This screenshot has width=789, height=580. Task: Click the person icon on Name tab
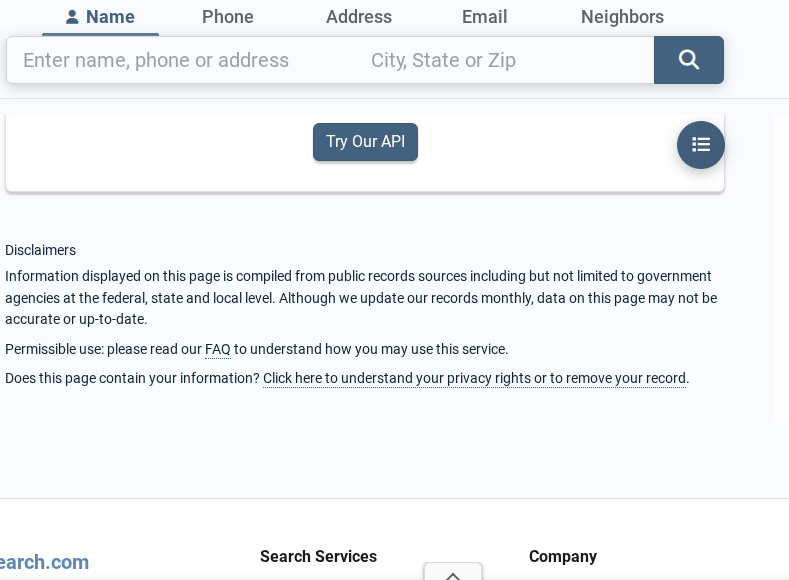72,17
